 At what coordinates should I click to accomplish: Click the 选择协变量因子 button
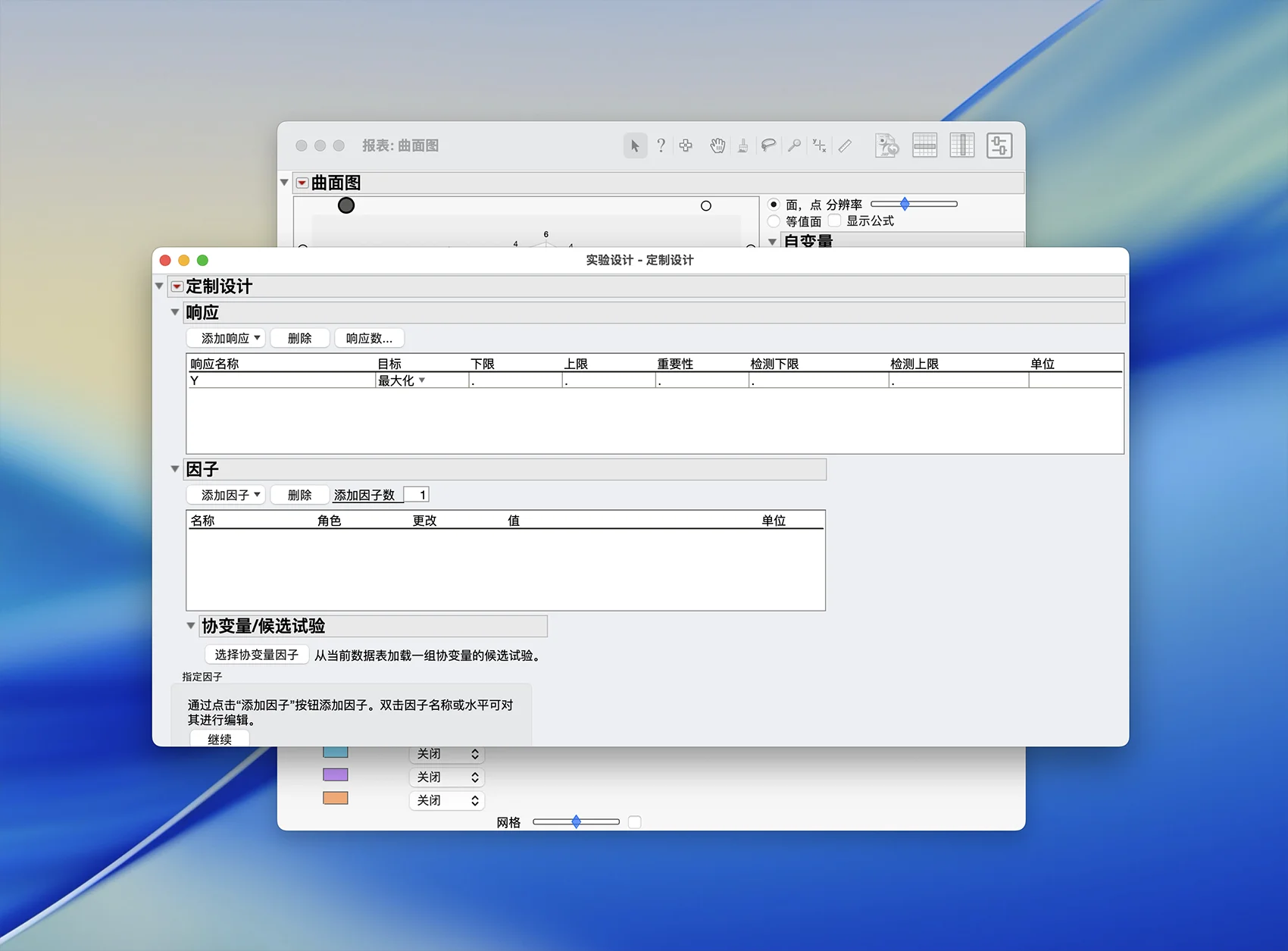(x=256, y=655)
